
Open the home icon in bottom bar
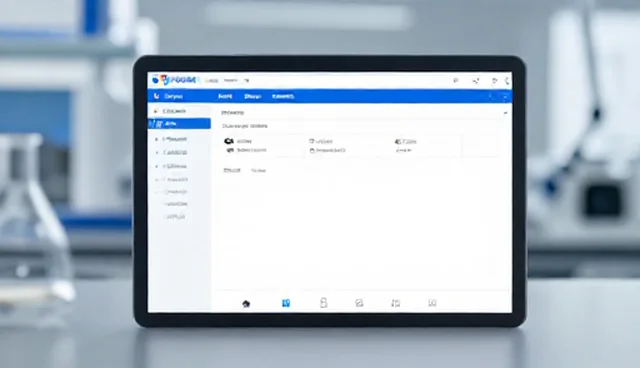246,304
